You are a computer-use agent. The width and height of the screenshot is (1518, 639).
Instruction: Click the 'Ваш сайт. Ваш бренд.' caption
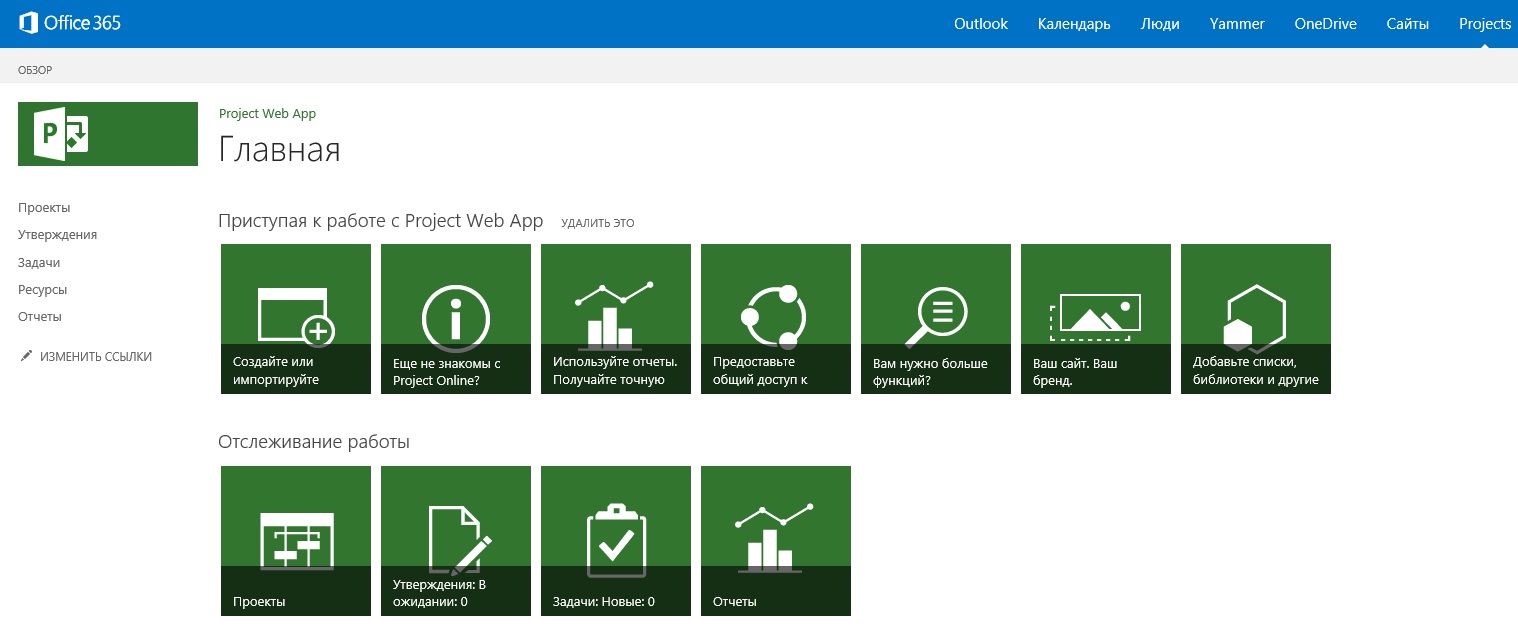(1075, 372)
